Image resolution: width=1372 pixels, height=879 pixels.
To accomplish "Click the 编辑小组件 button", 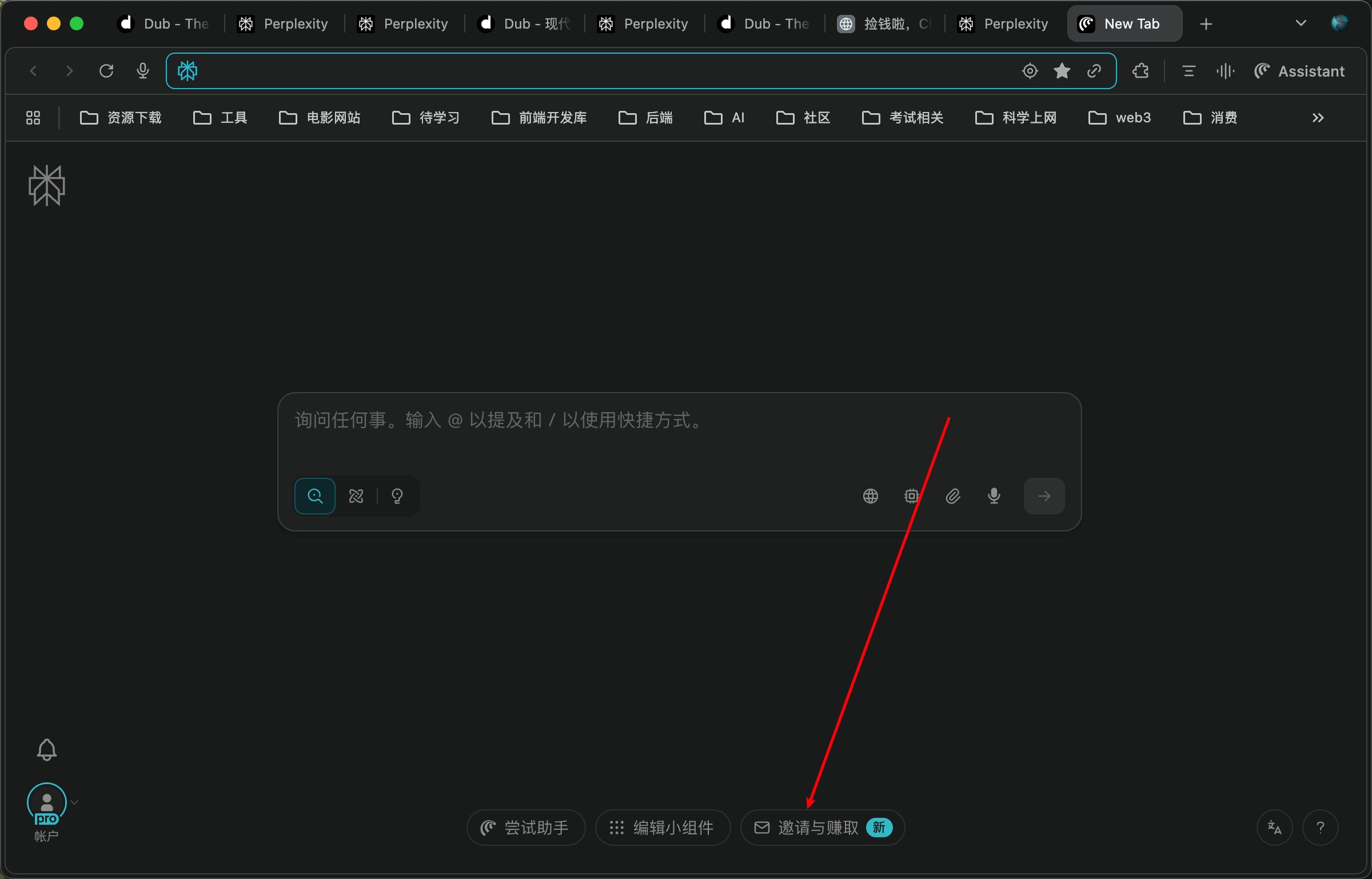I will click(x=663, y=827).
